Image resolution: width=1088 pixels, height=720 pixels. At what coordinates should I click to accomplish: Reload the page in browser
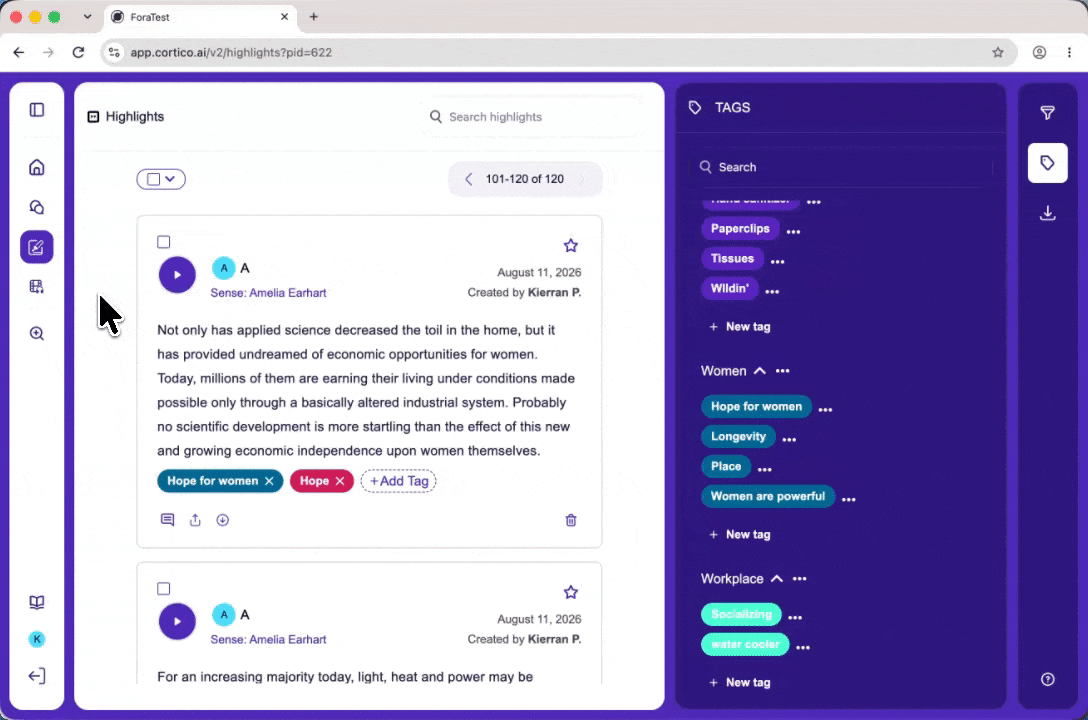point(78,52)
